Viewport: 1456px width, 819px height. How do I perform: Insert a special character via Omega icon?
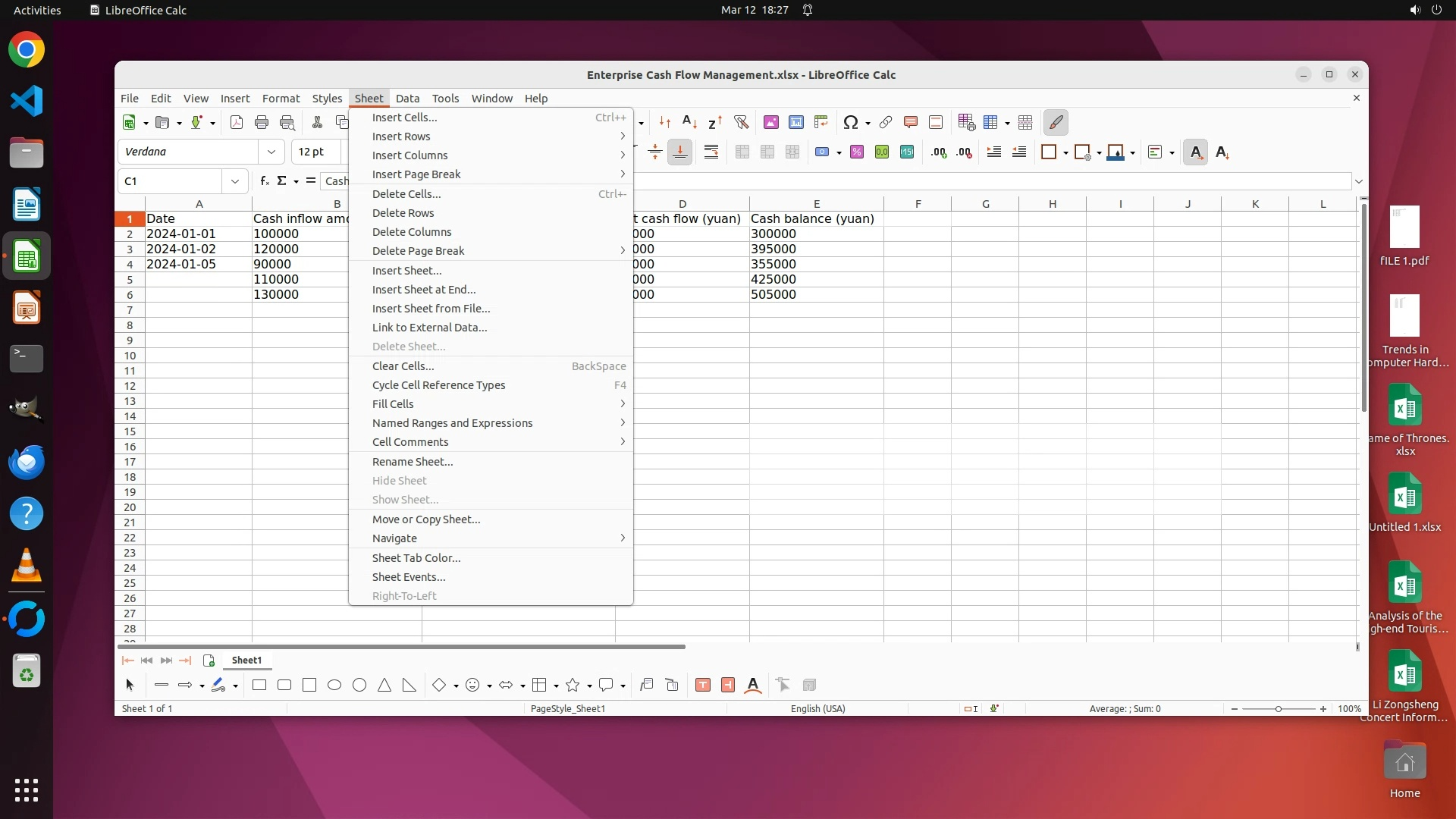(850, 122)
